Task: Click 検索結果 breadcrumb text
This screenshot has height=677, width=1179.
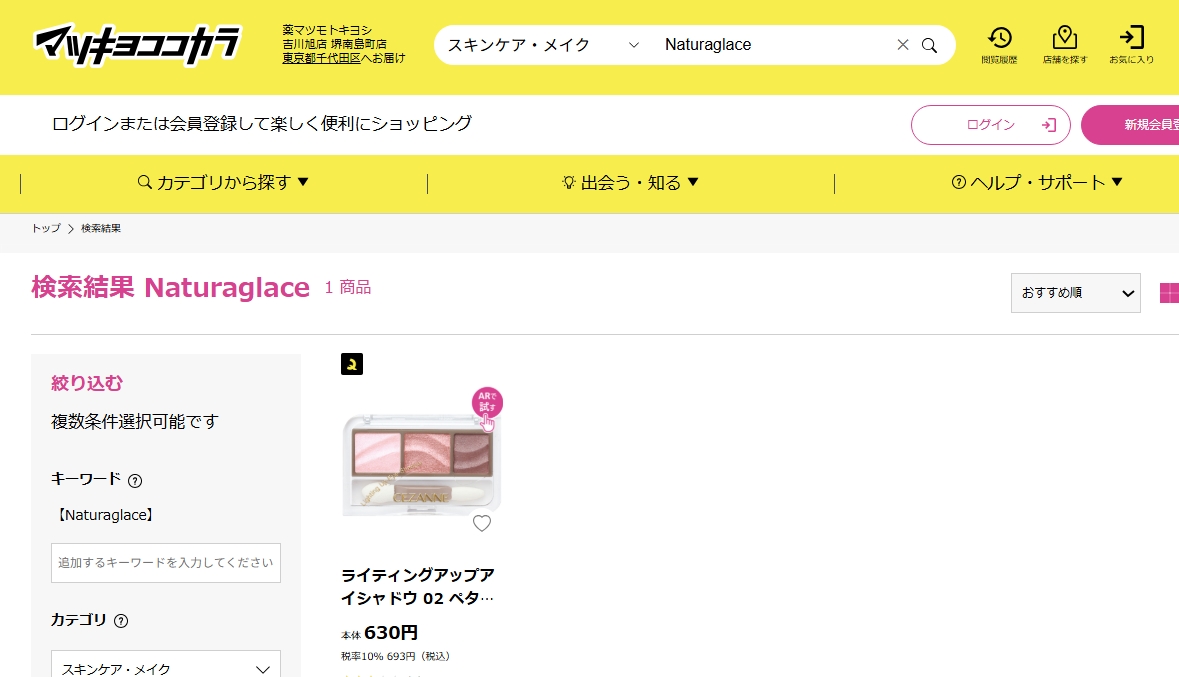Action: pos(101,229)
